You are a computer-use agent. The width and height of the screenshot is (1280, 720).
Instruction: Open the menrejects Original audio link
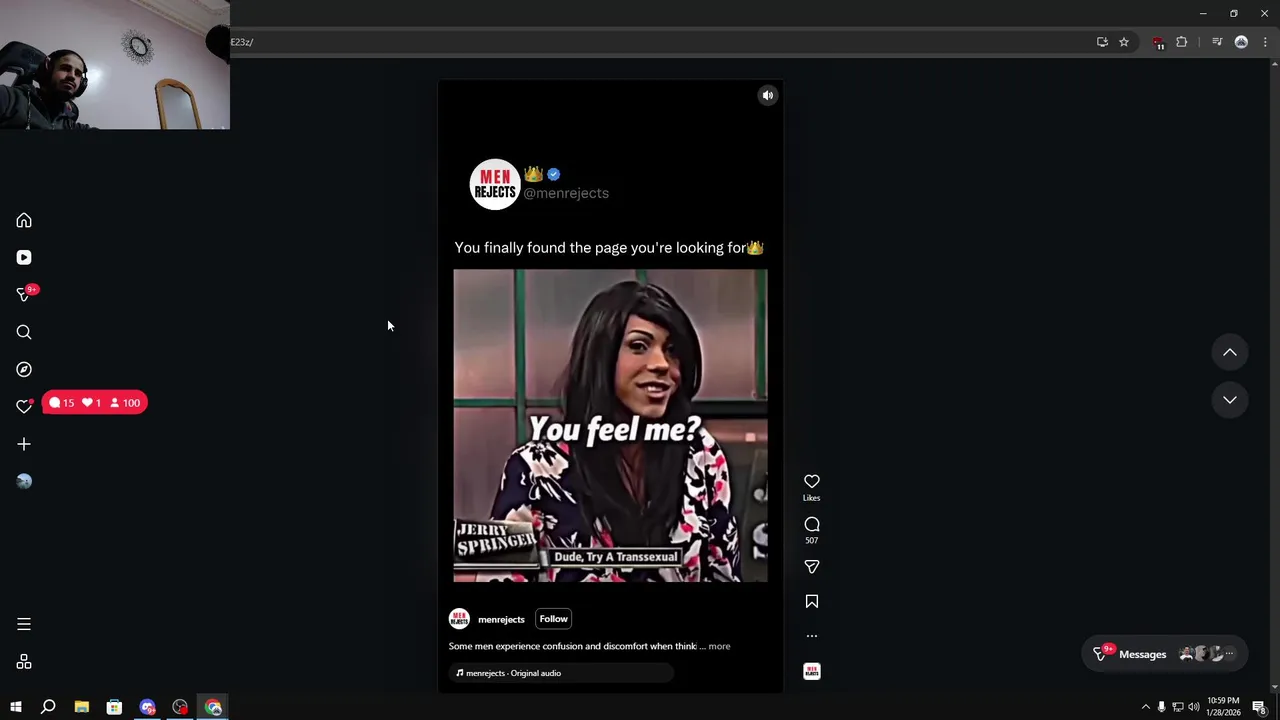[508, 673]
